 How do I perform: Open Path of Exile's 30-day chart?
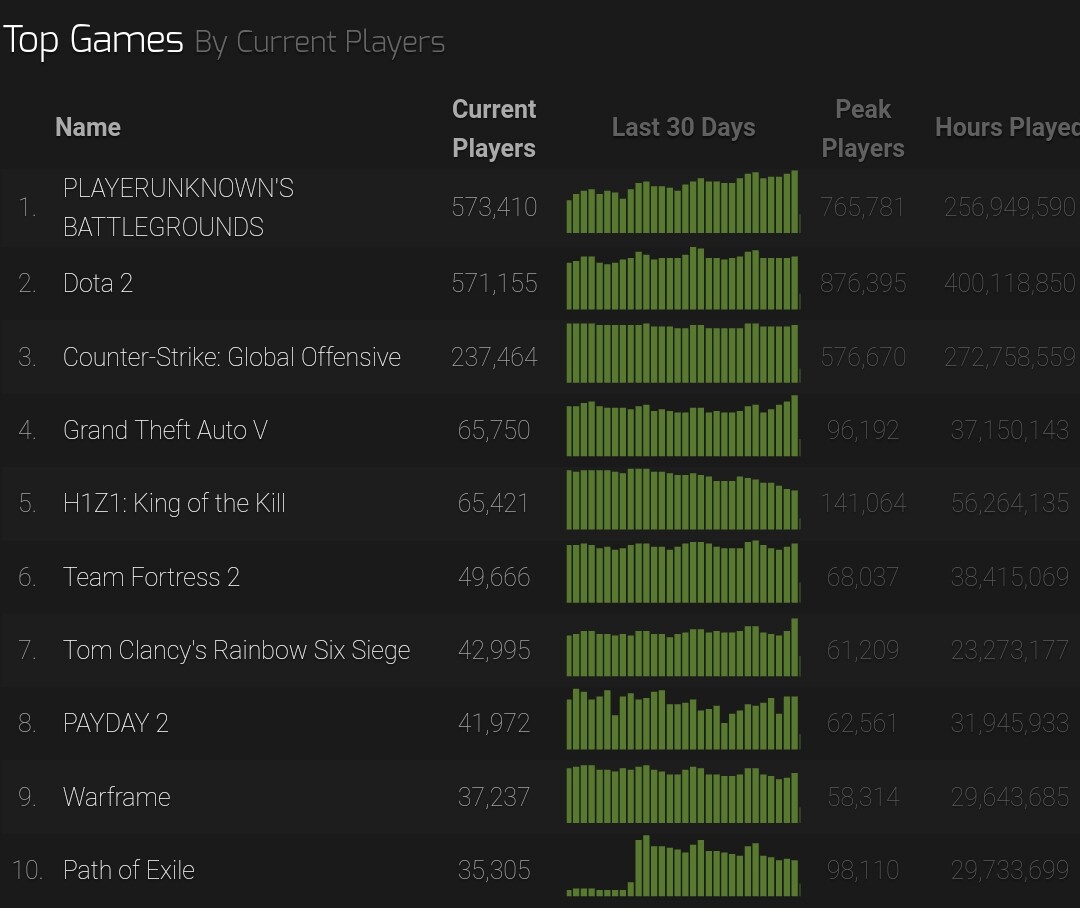click(x=683, y=867)
